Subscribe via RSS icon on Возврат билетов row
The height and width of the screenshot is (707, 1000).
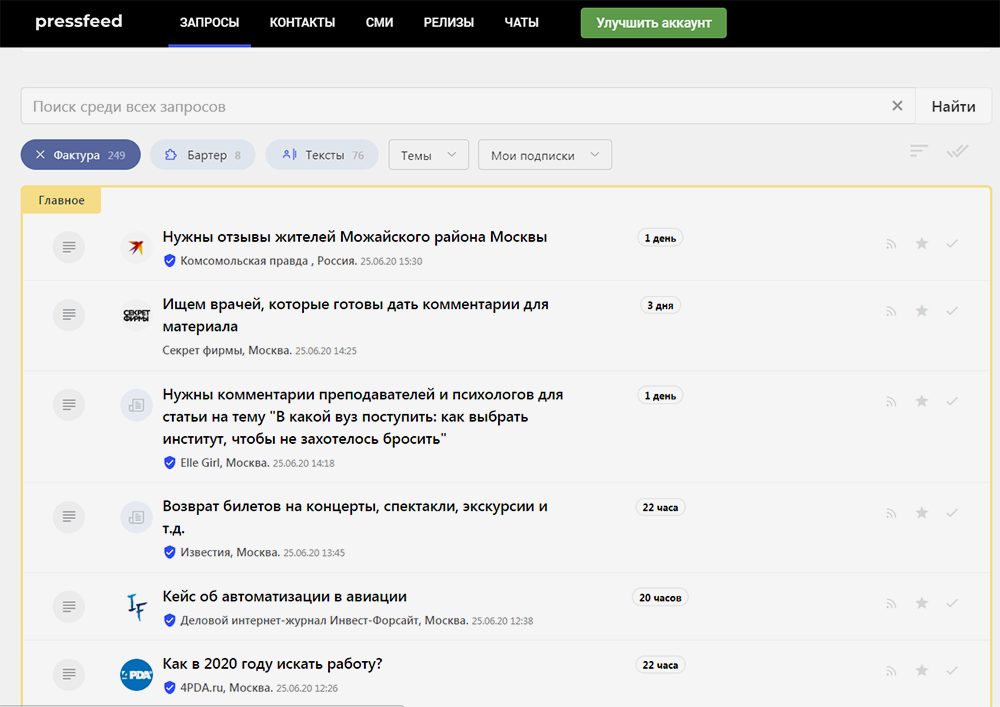[x=891, y=513]
